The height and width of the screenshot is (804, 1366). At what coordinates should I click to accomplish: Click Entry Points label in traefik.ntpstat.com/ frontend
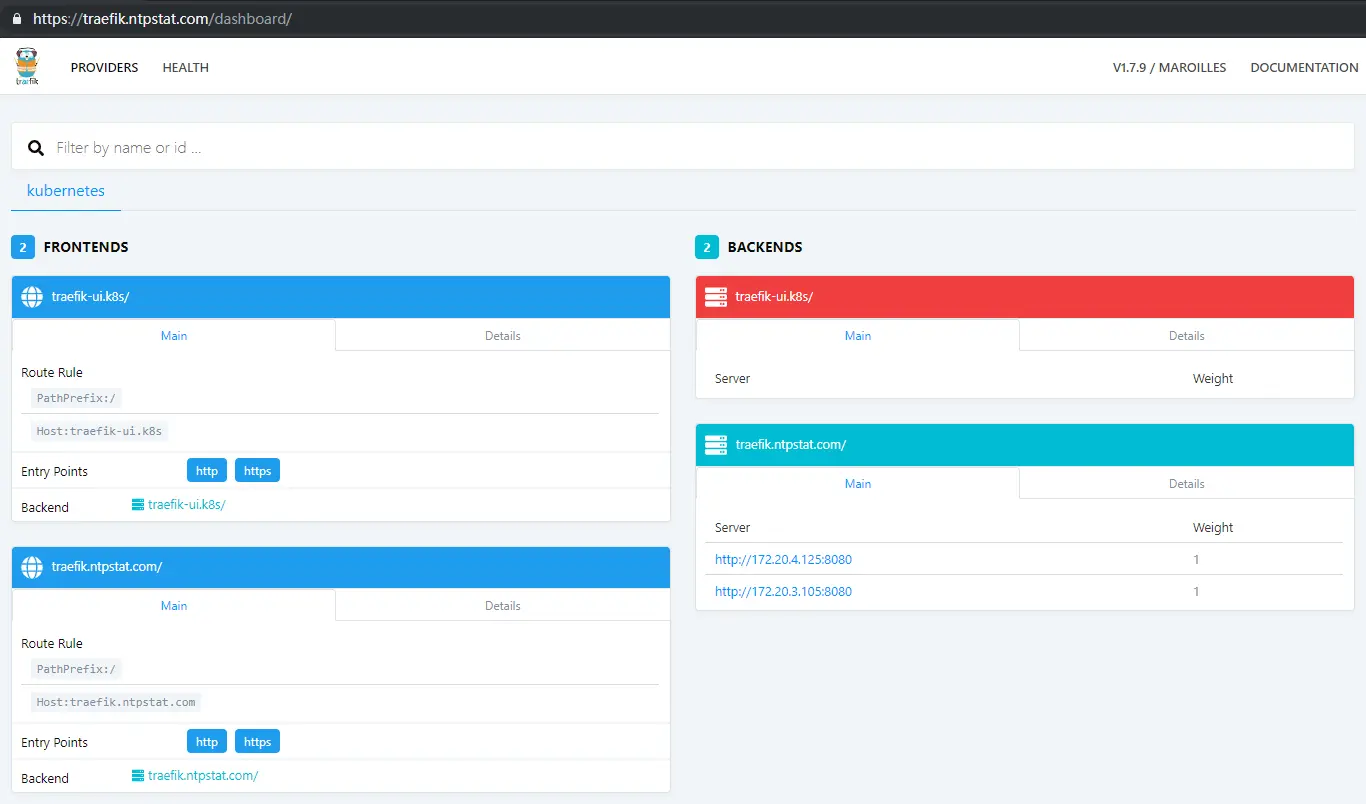54,742
